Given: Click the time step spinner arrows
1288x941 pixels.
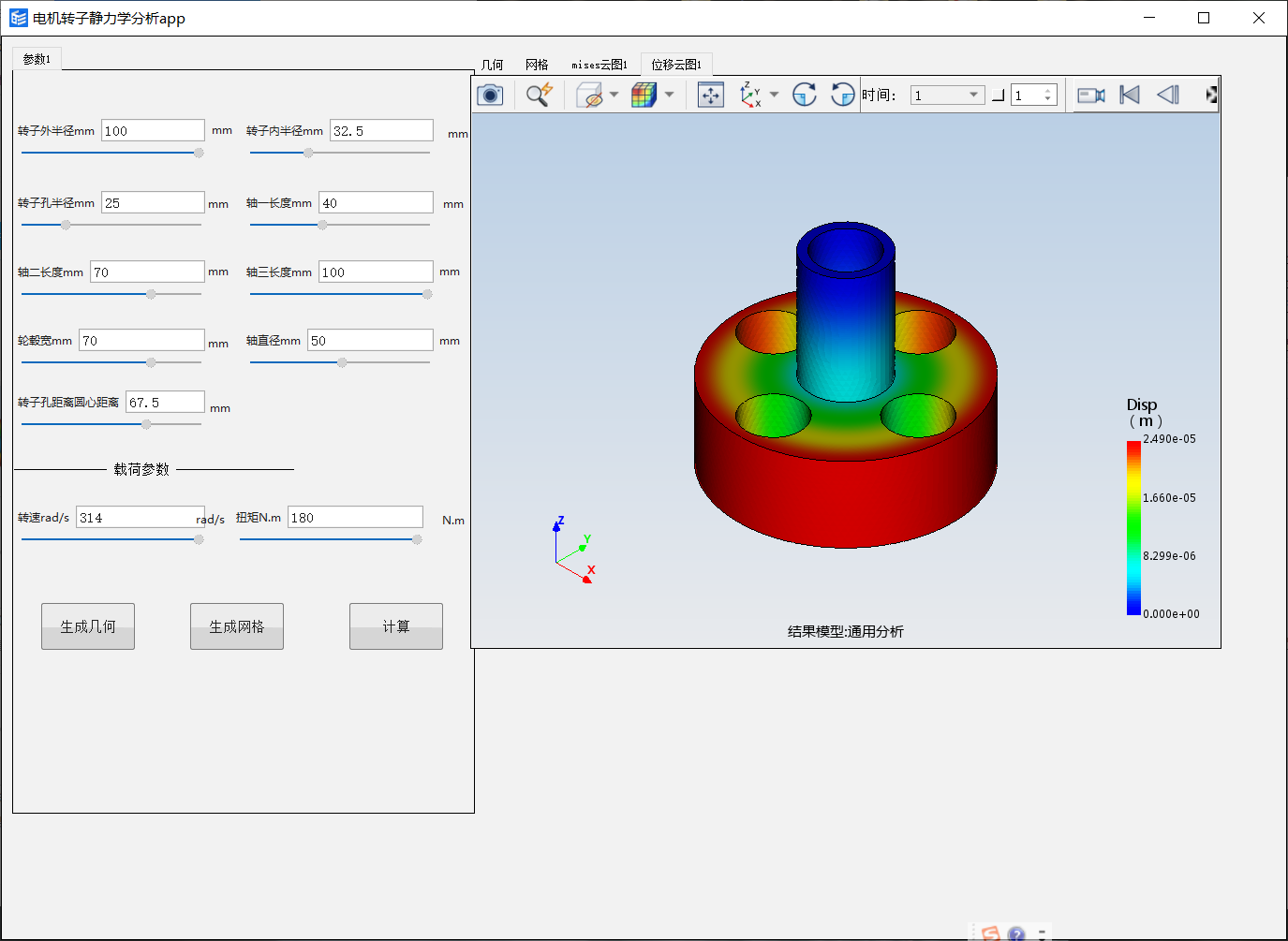Looking at the screenshot, I should coord(1048,96).
